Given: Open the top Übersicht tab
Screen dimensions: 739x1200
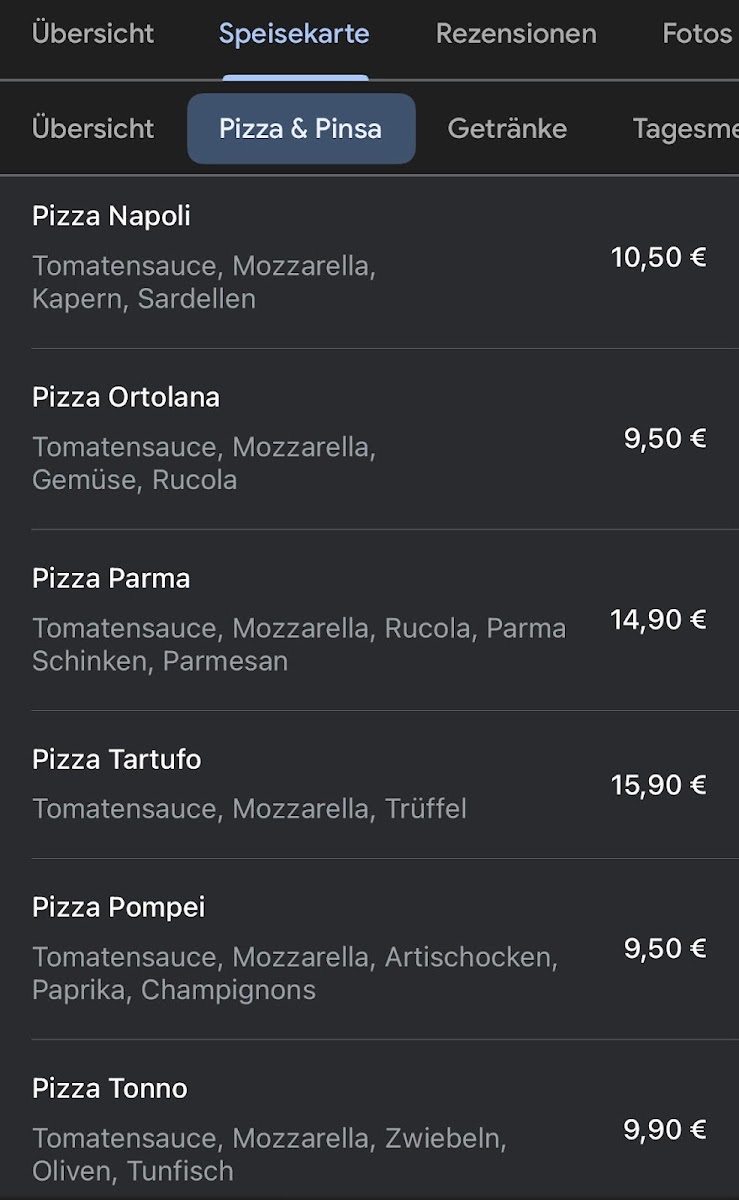Looking at the screenshot, I should tap(93, 33).
